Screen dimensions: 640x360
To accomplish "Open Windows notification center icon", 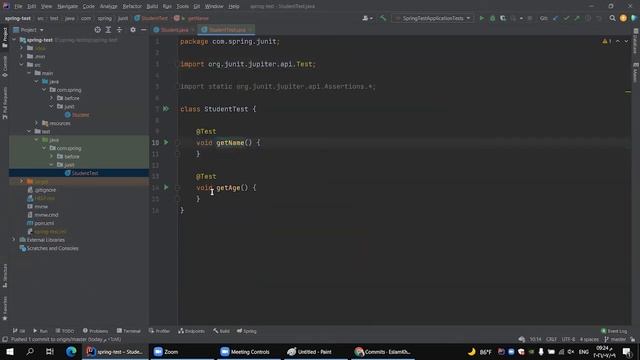I will pyautogui.click(x=627, y=352).
